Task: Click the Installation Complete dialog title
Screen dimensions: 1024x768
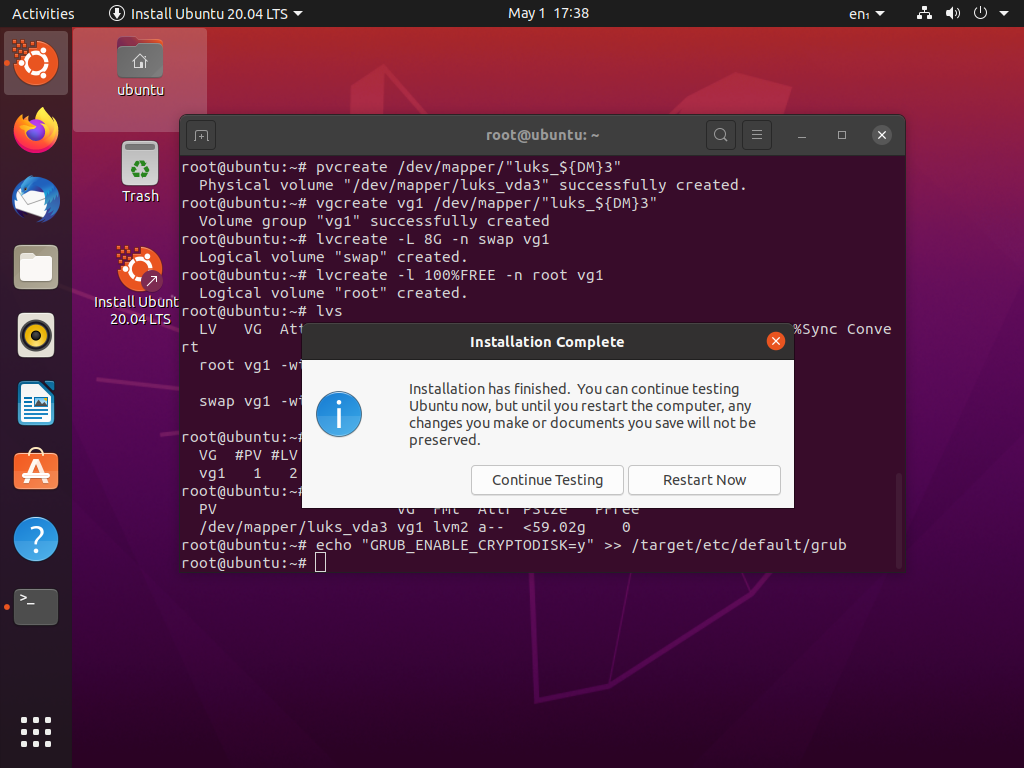Action: coord(547,342)
